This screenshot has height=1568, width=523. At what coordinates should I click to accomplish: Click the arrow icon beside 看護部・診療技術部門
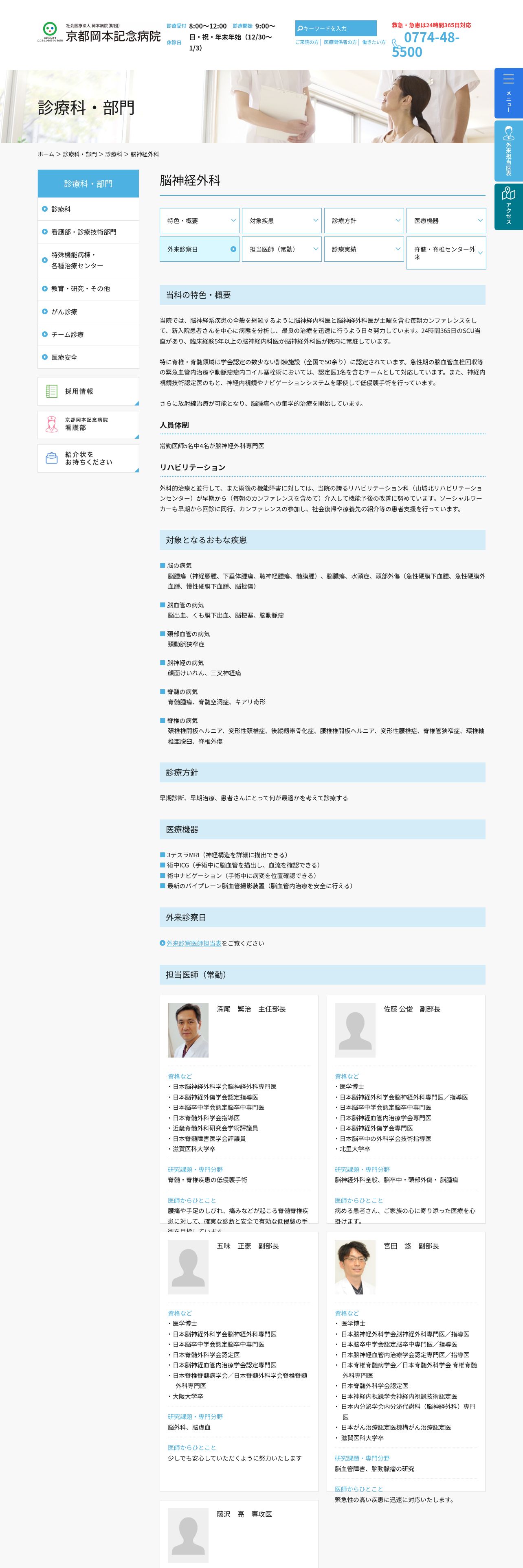tap(44, 232)
